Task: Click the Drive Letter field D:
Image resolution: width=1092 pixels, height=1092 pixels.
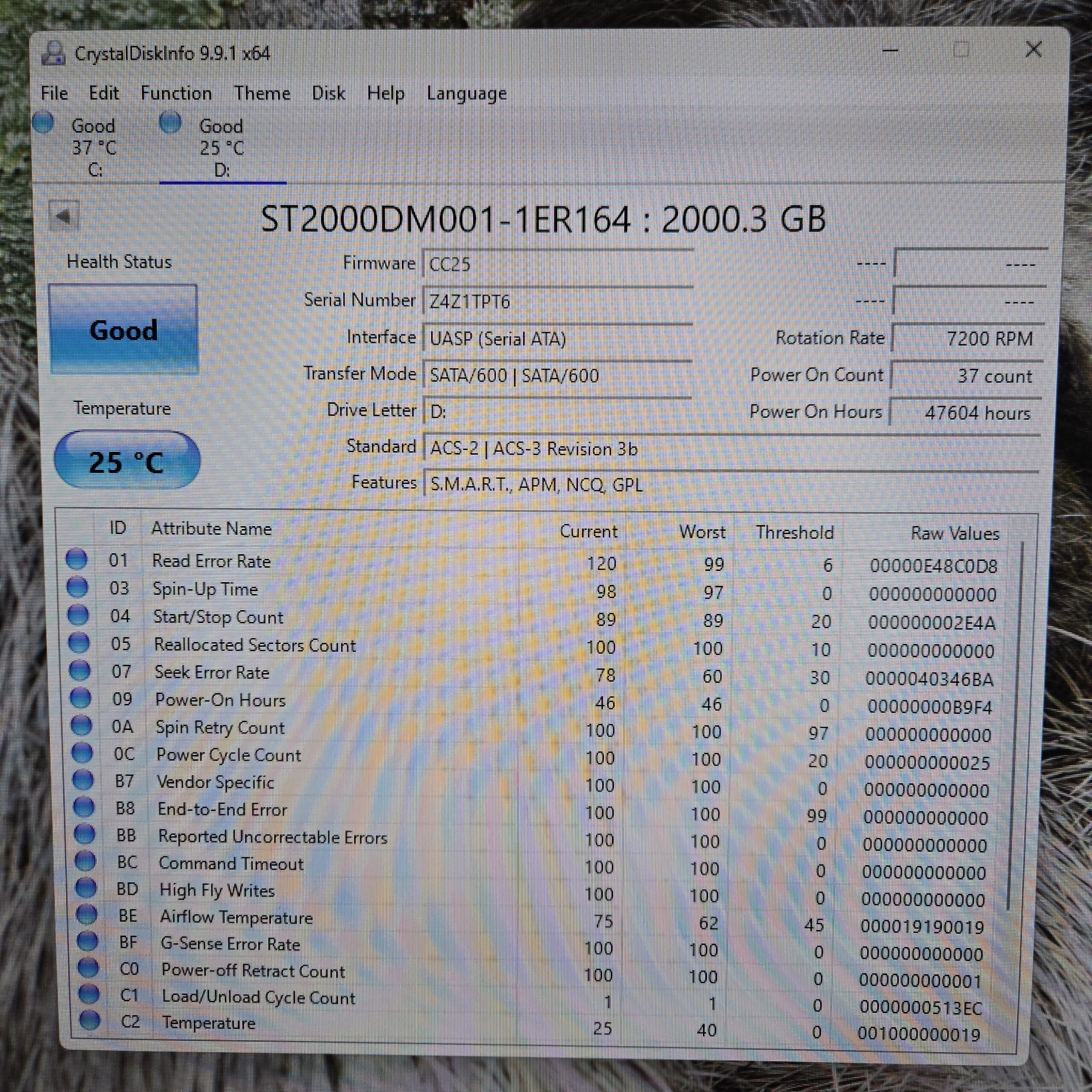Action: (558, 412)
